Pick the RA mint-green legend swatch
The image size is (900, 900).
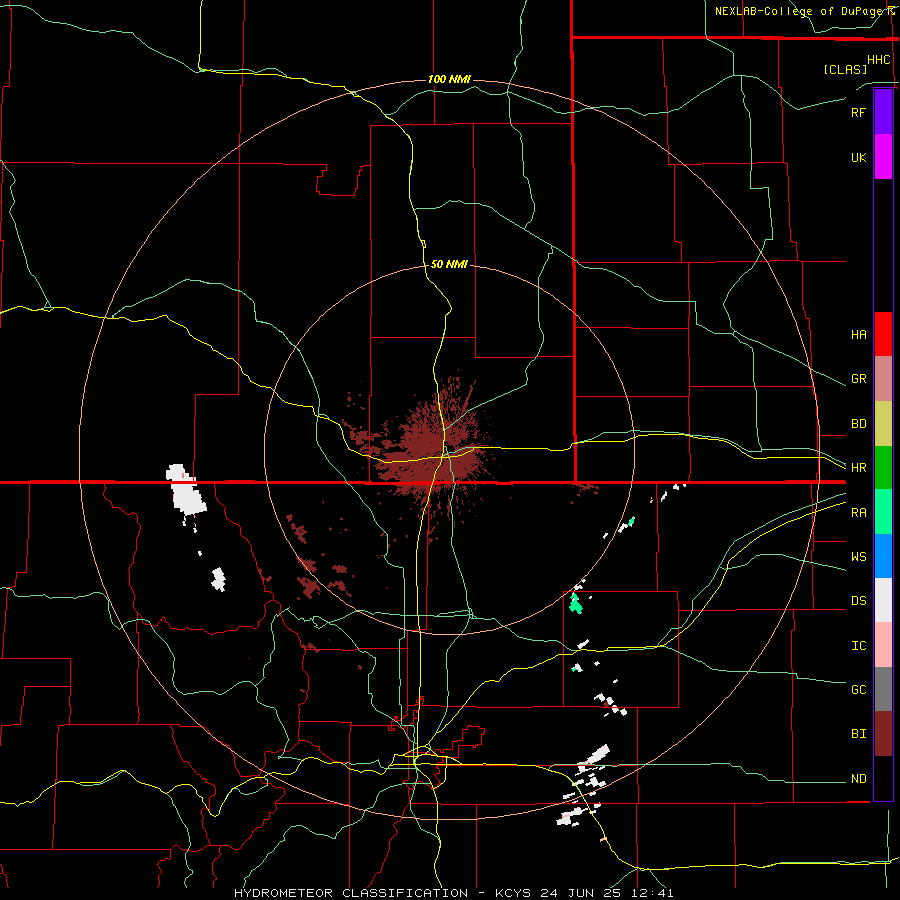click(883, 512)
